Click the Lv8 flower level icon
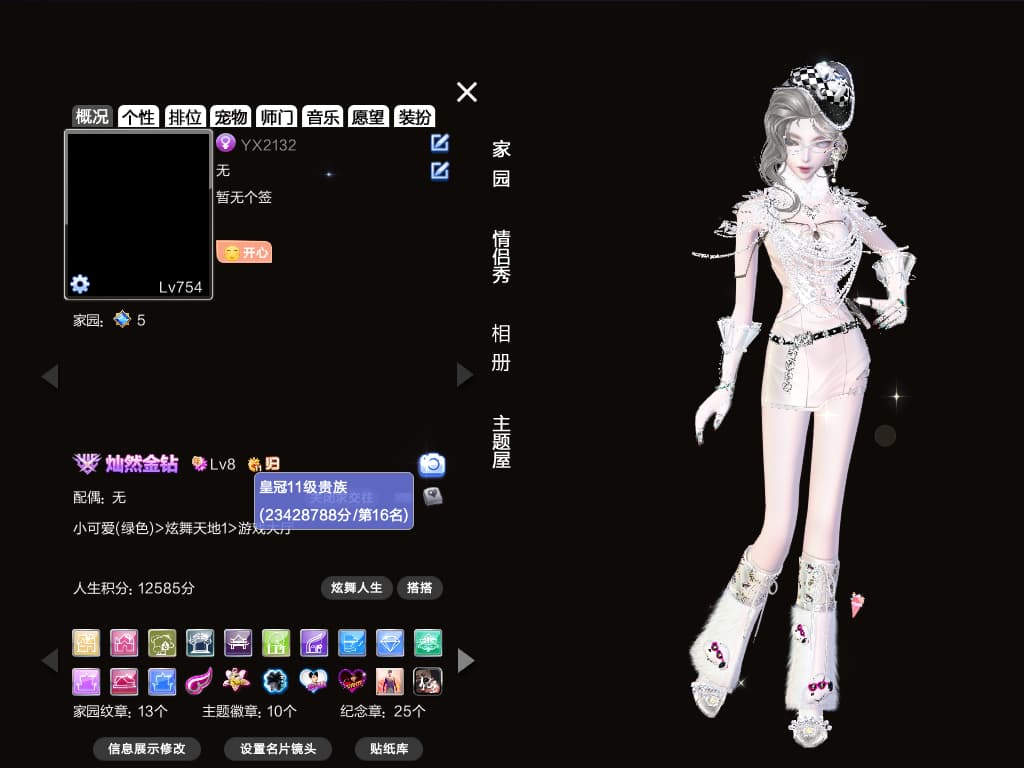The height and width of the screenshot is (768, 1024). click(200, 463)
